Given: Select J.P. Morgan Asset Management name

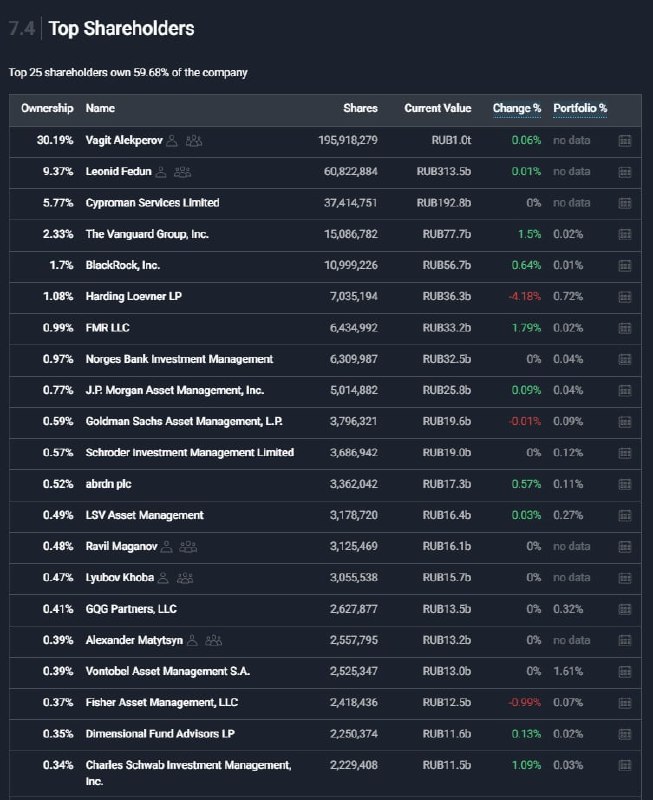Looking at the screenshot, I should point(175,390).
